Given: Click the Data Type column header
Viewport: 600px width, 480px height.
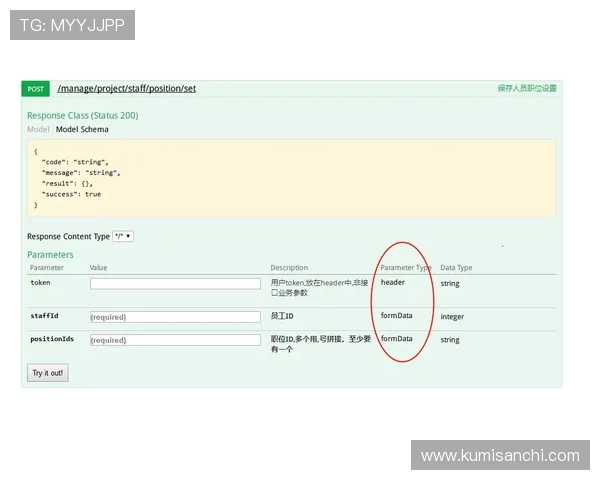Looking at the screenshot, I should (456, 268).
